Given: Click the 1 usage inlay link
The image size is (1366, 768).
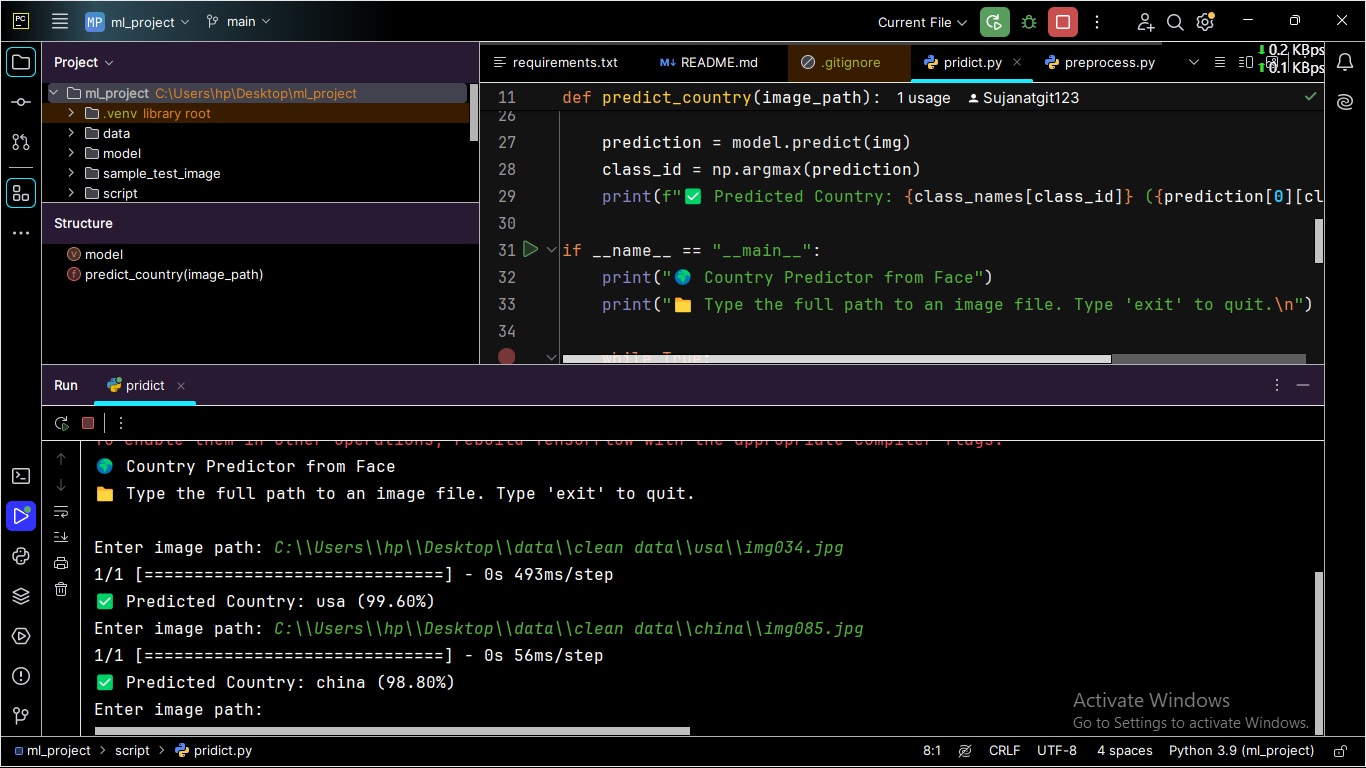Looking at the screenshot, I should [x=923, y=98].
